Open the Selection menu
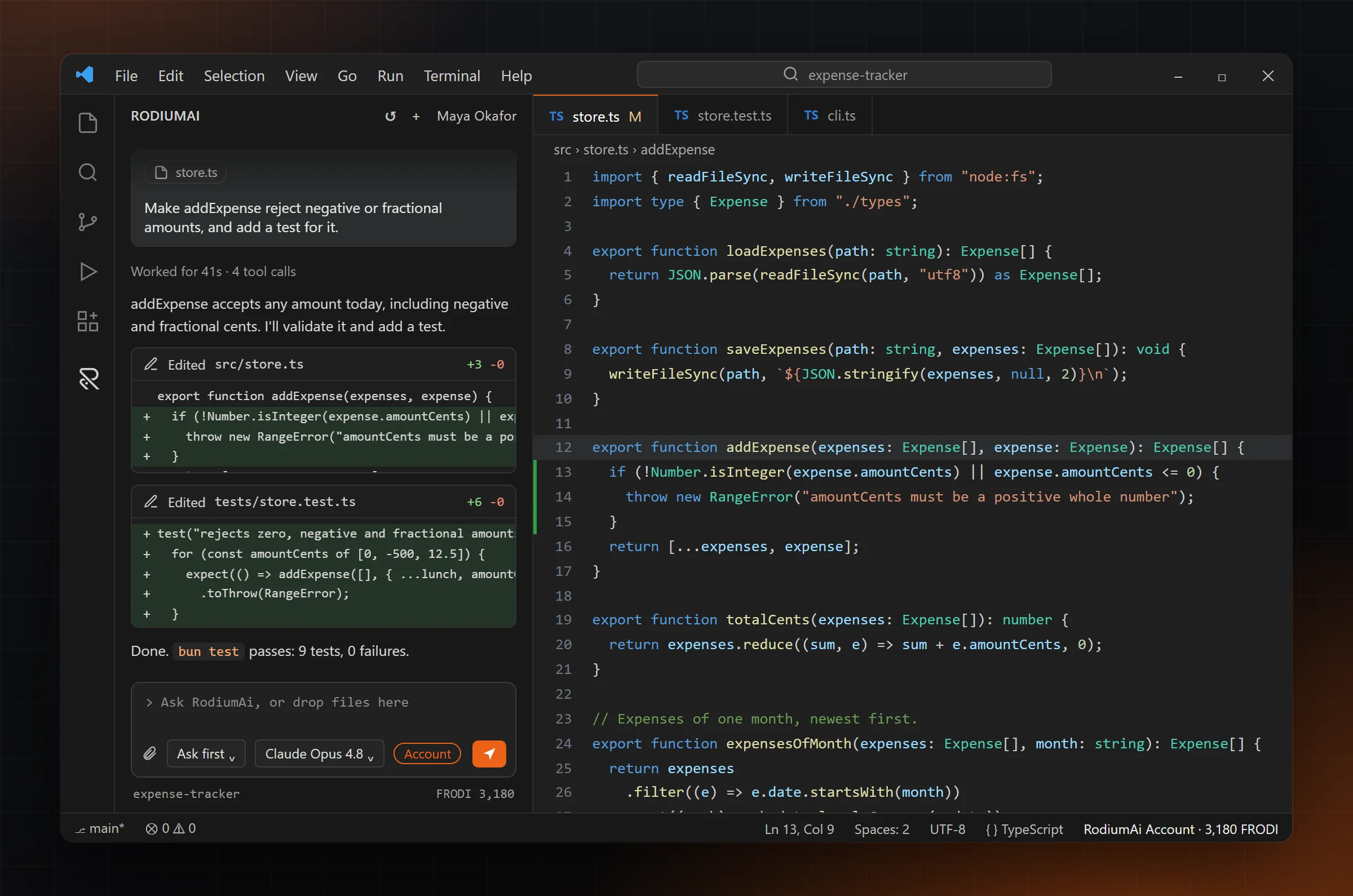 click(235, 76)
